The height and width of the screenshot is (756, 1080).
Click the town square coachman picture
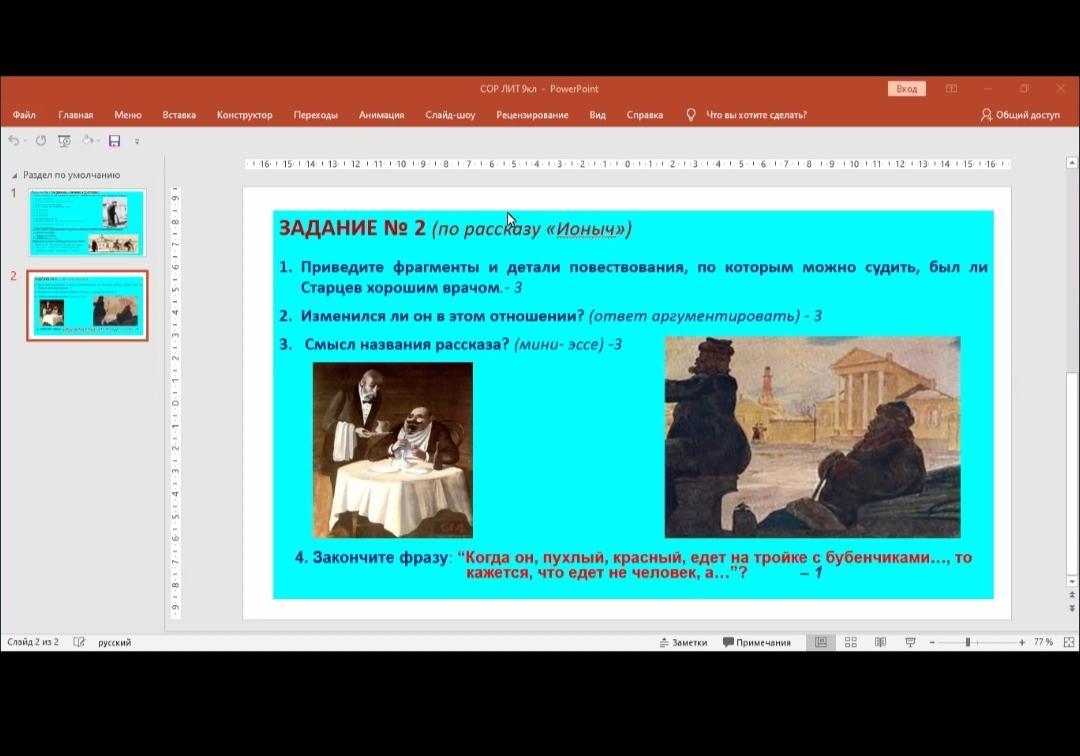pyautogui.click(x=813, y=437)
